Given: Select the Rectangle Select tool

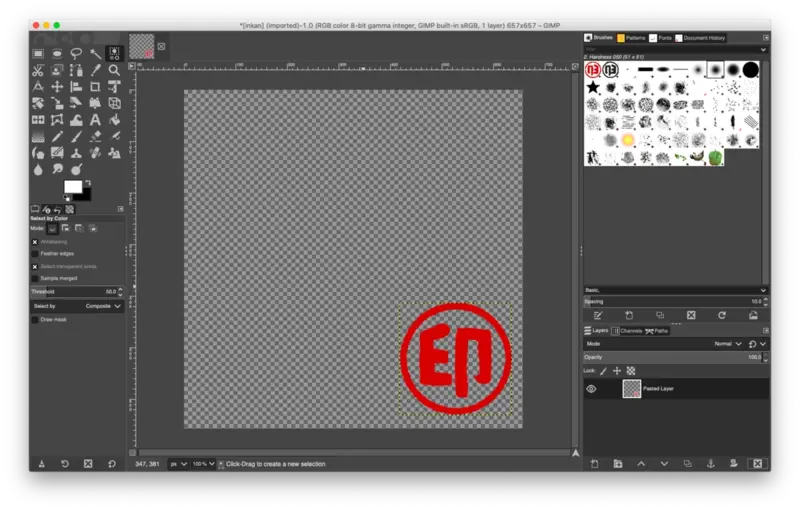Looking at the screenshot, I should [38, 54].
